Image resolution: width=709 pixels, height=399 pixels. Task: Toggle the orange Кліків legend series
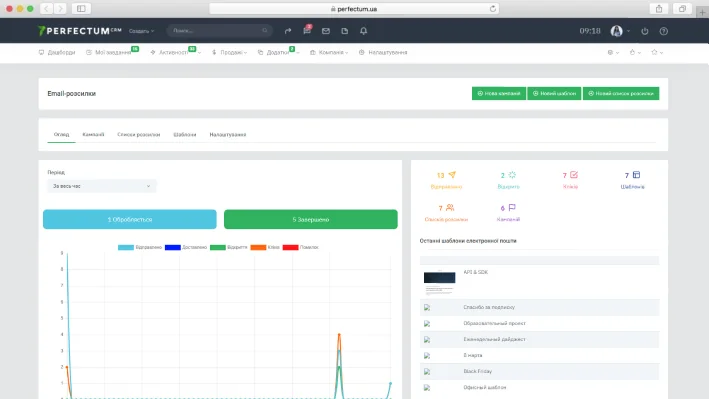point(265,247)
